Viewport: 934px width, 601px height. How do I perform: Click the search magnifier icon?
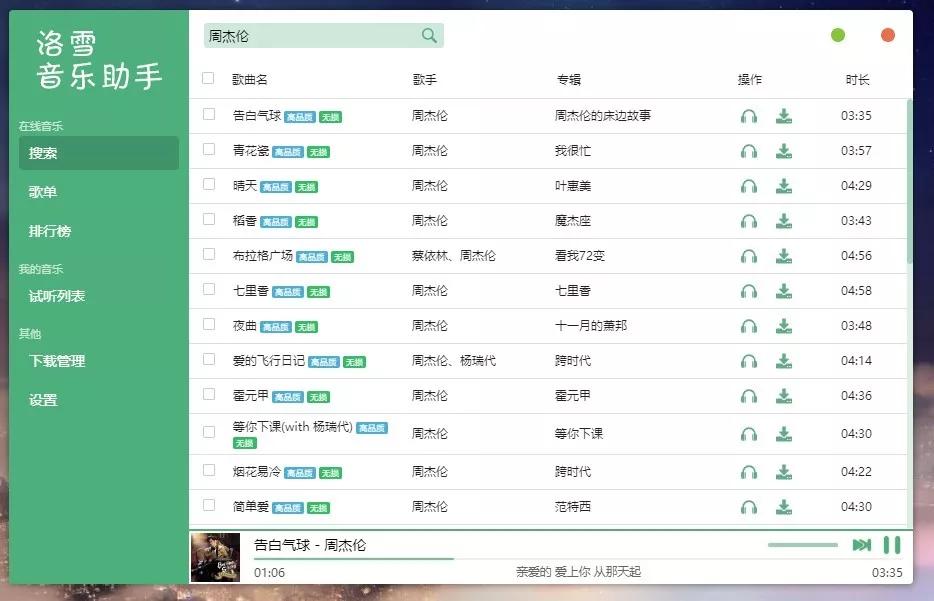coord(429,35)
